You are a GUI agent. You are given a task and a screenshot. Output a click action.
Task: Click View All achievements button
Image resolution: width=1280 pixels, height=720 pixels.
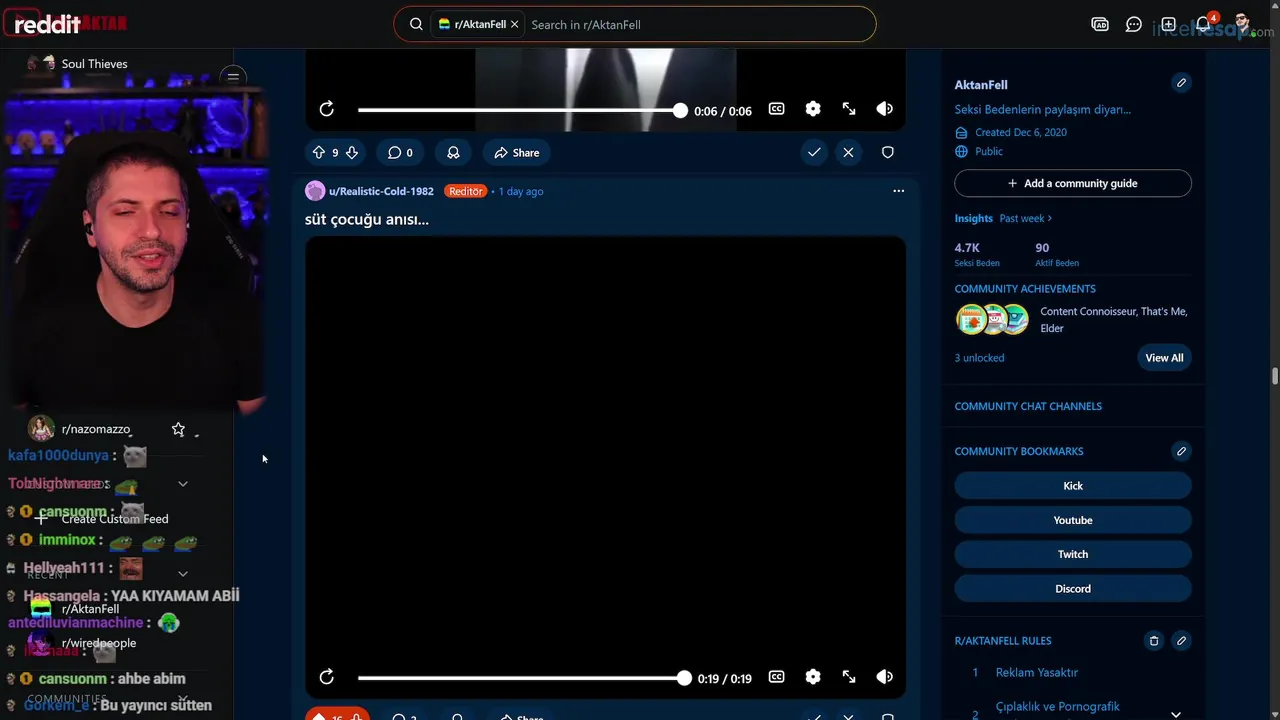pos(1164,358)
